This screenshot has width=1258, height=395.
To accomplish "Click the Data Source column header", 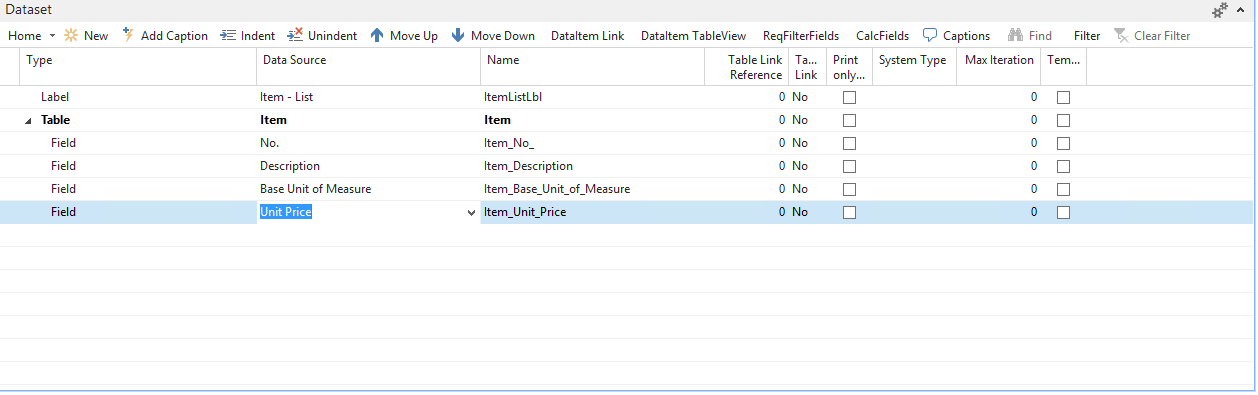I will [x=369, y=67].
